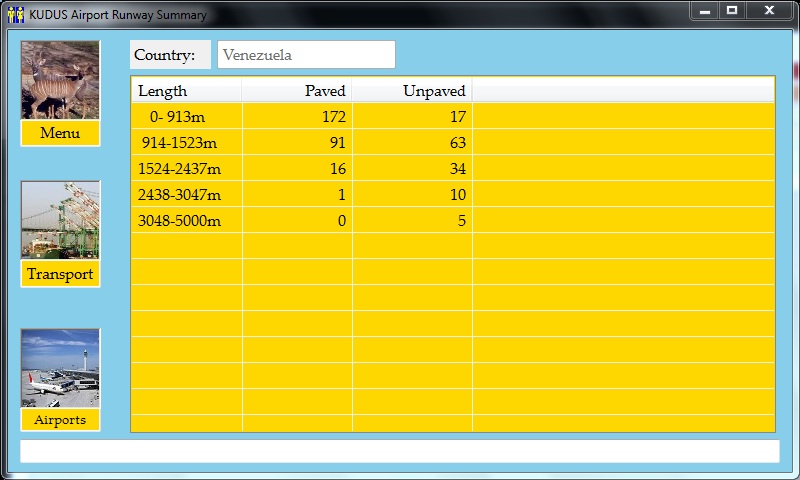Maximize the KUDUS window
Screen dimensions: 800x480
click(732, 10)
